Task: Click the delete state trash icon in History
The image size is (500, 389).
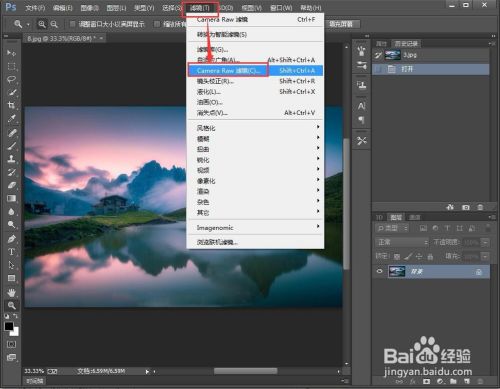Action: tap(480, 207)
